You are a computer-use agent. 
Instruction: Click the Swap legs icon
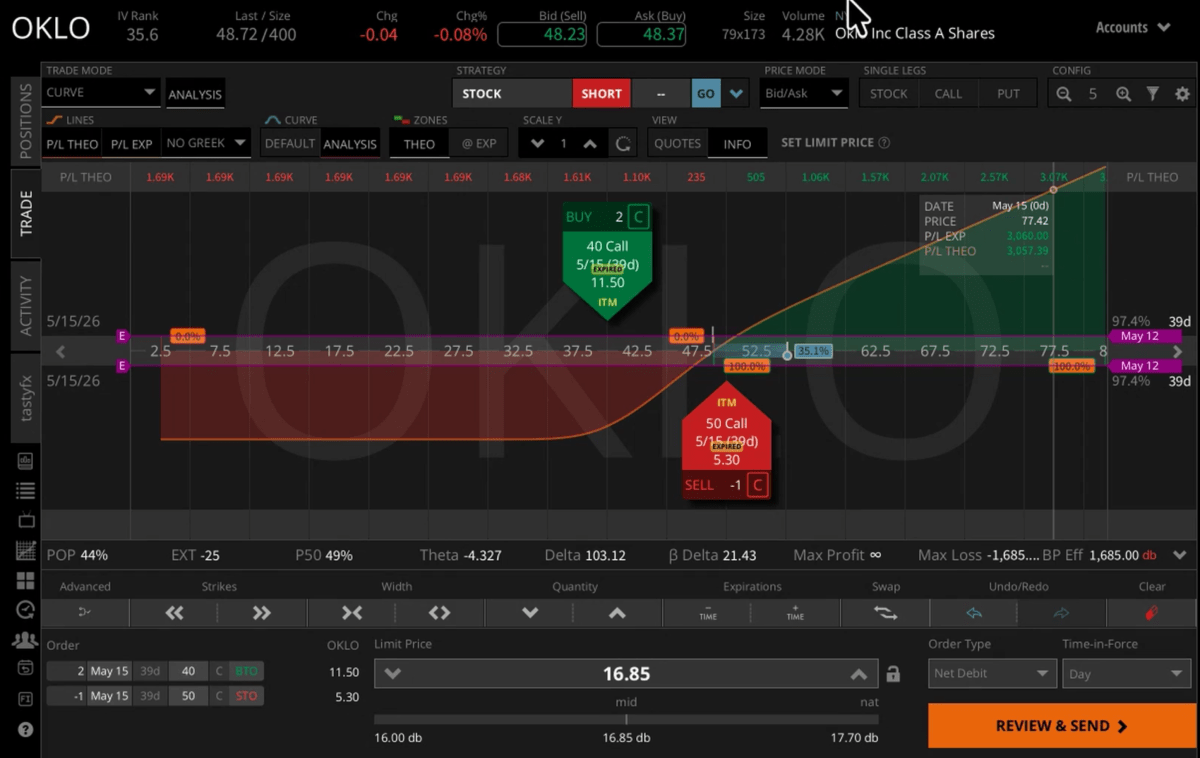885,612
